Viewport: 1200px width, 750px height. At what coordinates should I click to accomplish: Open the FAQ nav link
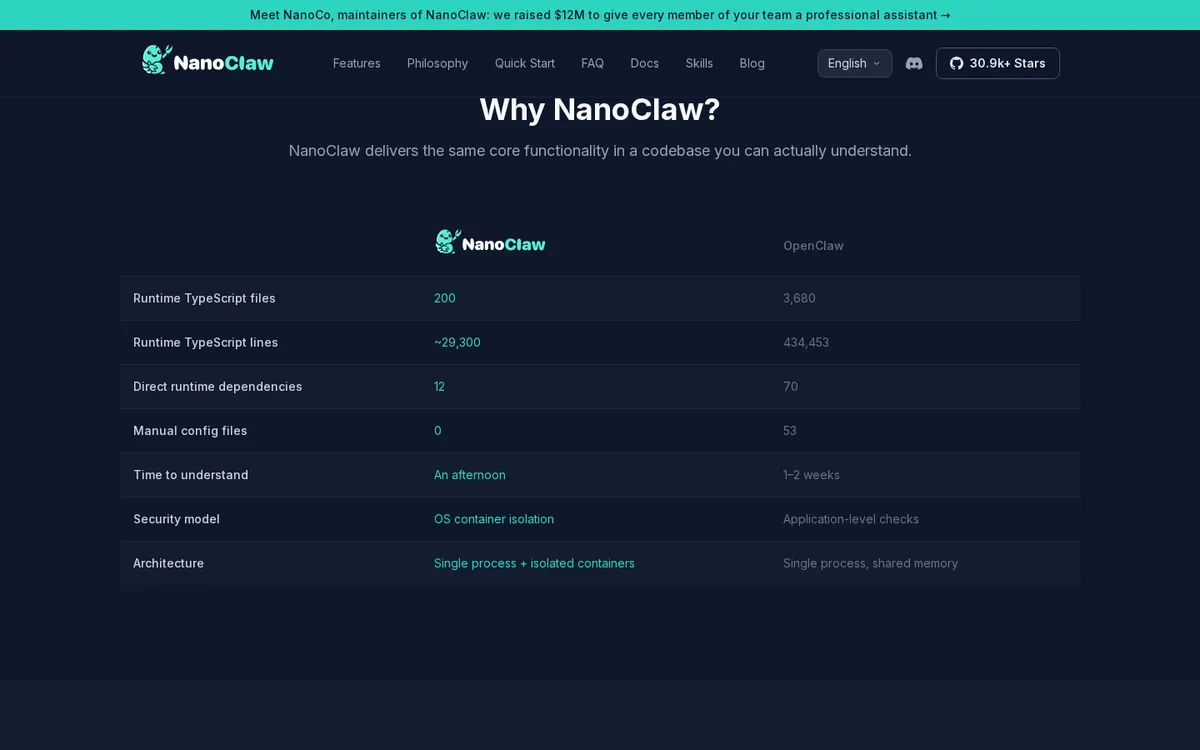tap(593, 63)
